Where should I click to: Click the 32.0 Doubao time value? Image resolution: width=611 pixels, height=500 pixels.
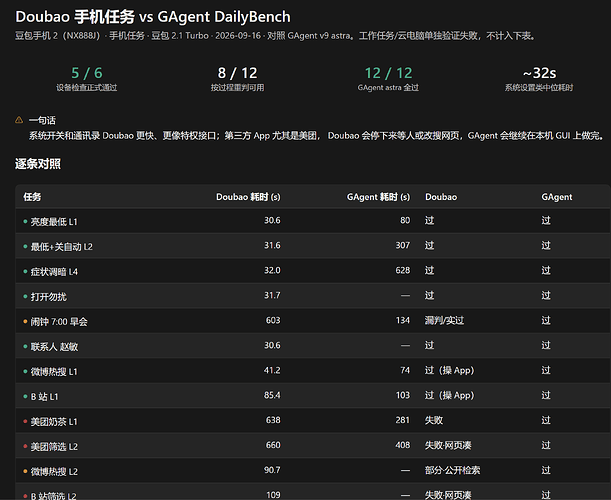click(272, 270)
